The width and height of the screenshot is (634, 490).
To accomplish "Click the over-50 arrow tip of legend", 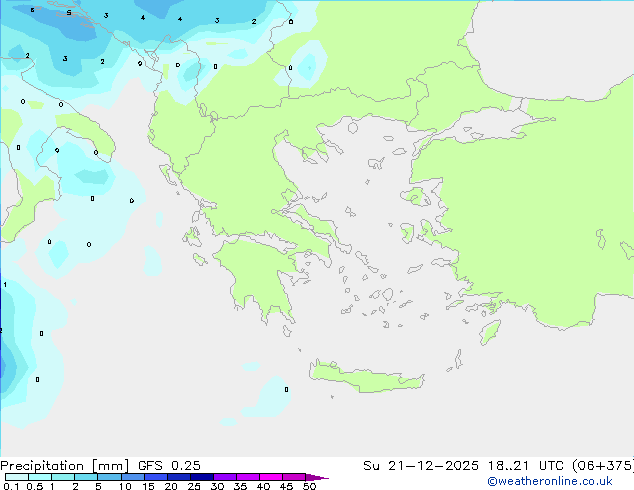I will pyautogui.click(x=317, y=477).
